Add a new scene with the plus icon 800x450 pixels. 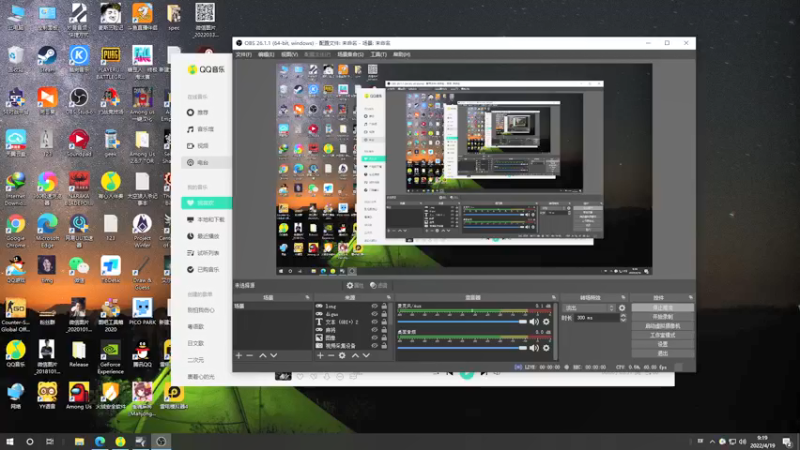[239, 356]
